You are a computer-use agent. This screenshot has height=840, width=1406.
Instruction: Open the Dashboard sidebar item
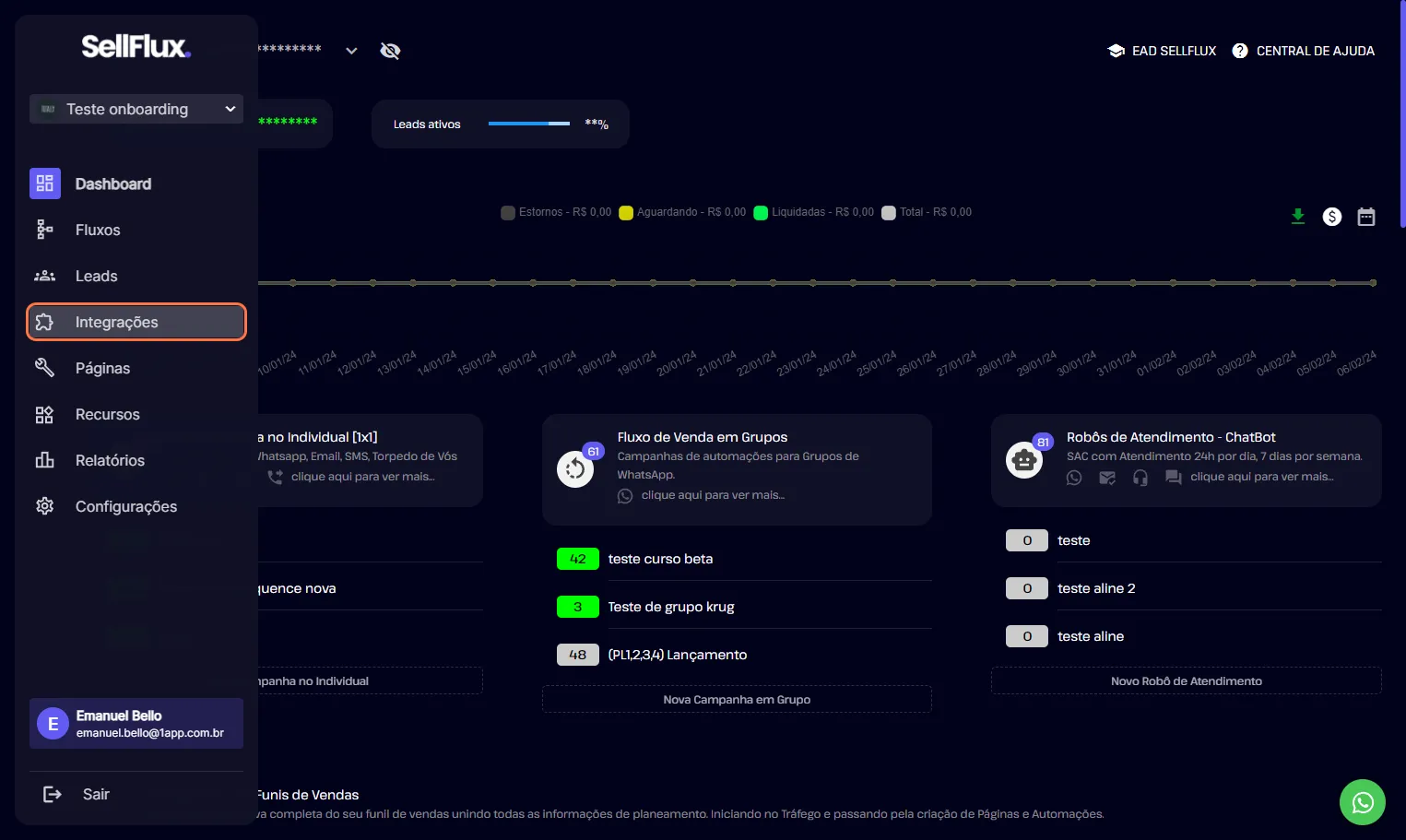pos(136,183)
